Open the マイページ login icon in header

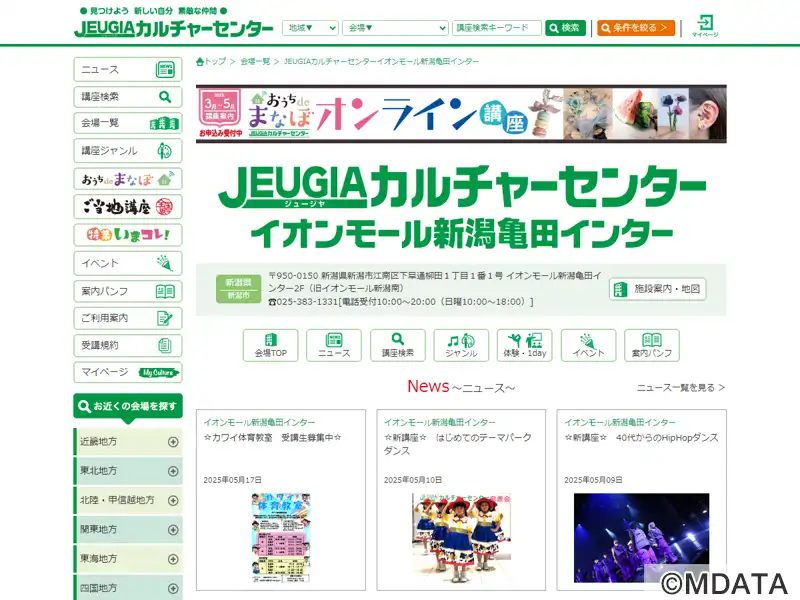pos(705,26)
